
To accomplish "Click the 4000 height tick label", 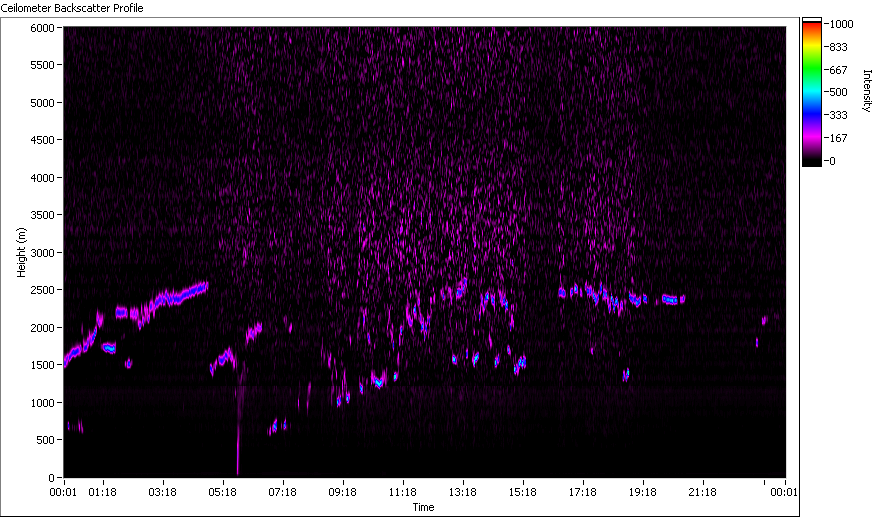I will [x=42, y=178].
